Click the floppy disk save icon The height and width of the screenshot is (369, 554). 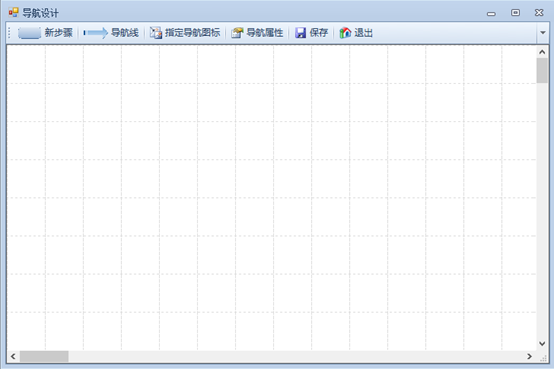click(x=300, y=33)
